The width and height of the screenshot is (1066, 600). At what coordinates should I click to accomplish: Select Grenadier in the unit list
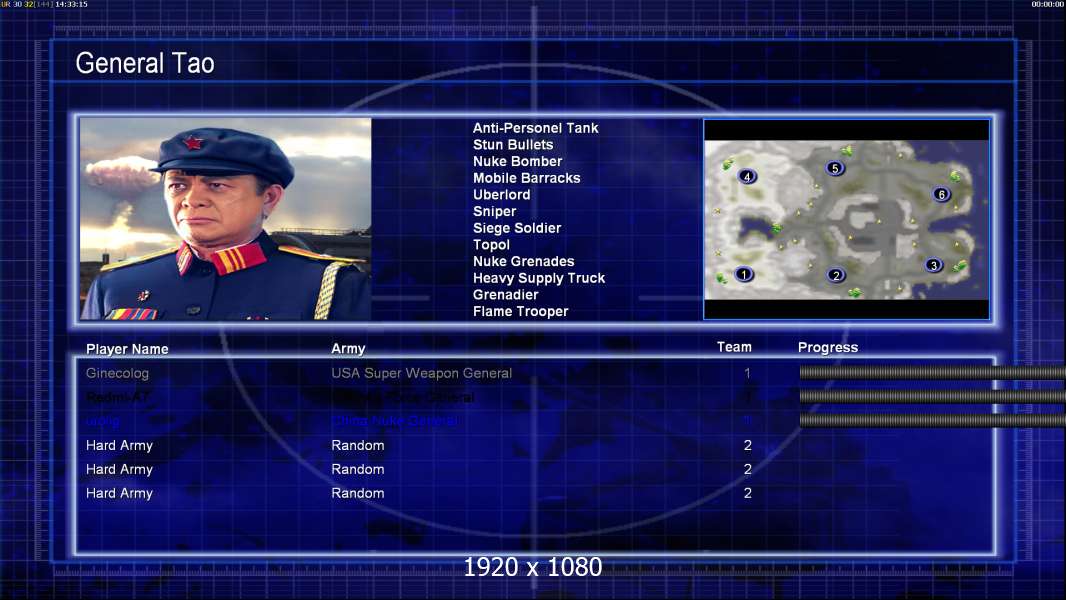pyautogui.click(x=505, y=295)
